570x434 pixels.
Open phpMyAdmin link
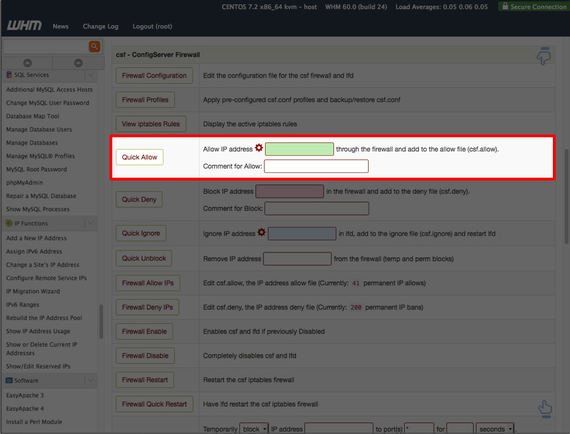tap(24, 182)
